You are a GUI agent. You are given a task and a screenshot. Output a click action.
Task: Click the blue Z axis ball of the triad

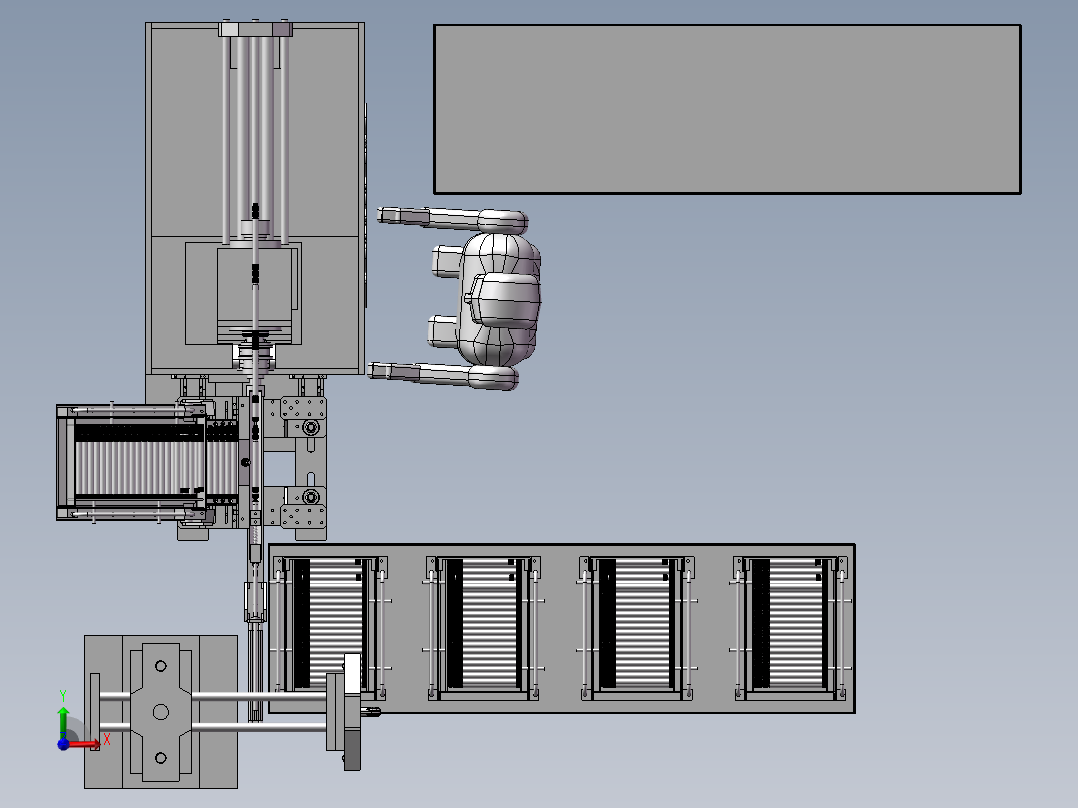point(63,744)
